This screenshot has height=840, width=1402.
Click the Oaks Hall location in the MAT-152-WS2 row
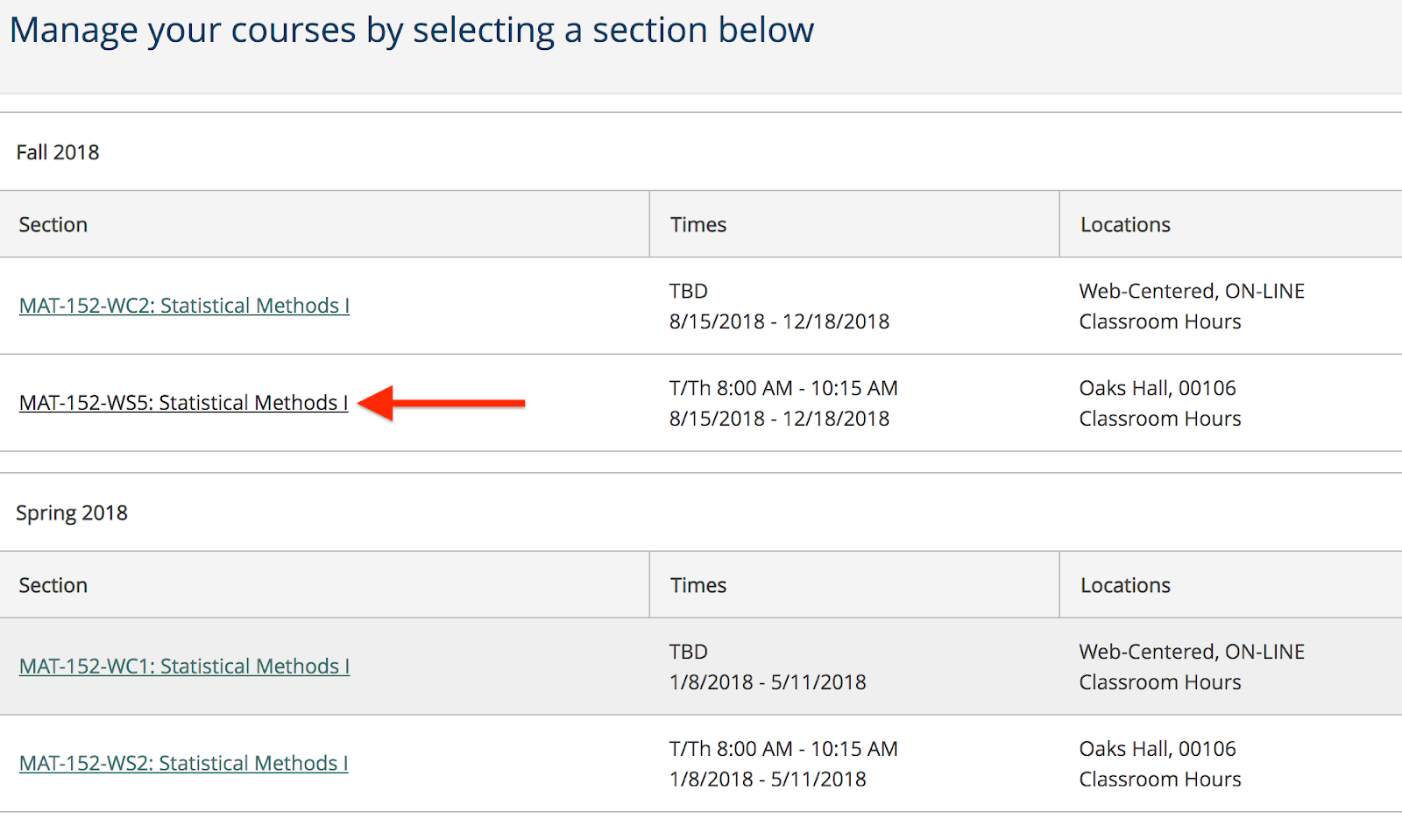pos(1158,749)
